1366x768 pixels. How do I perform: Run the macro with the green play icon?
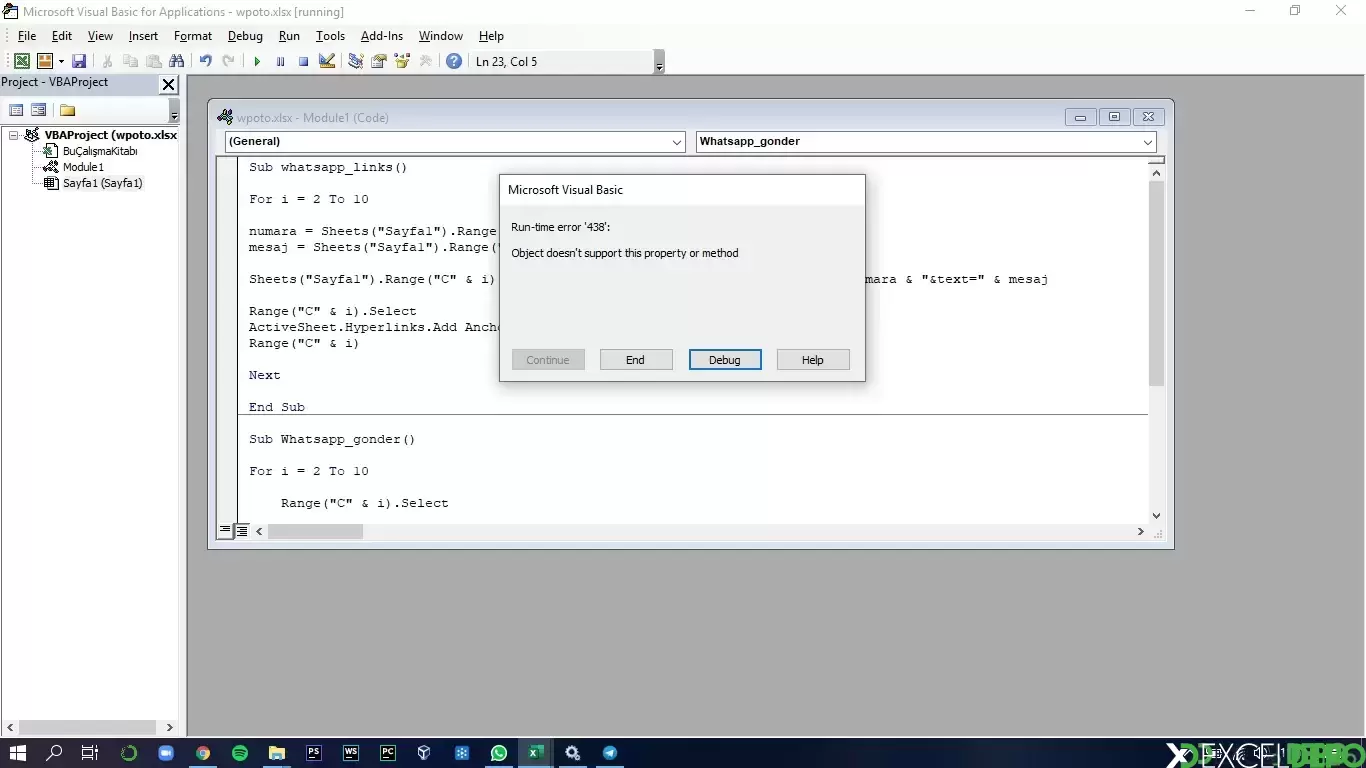tap(257, 61)
